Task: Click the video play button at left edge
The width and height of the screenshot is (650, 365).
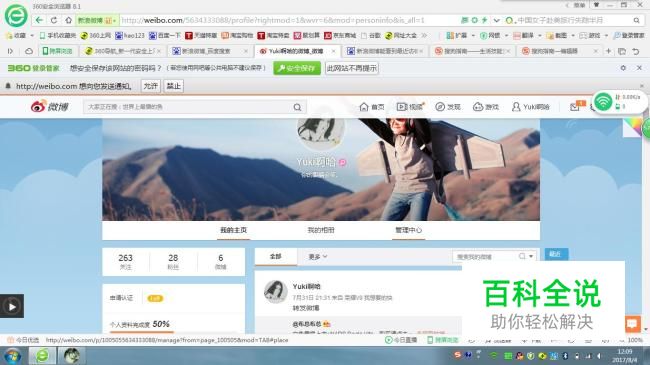Action: click(12, 306)
